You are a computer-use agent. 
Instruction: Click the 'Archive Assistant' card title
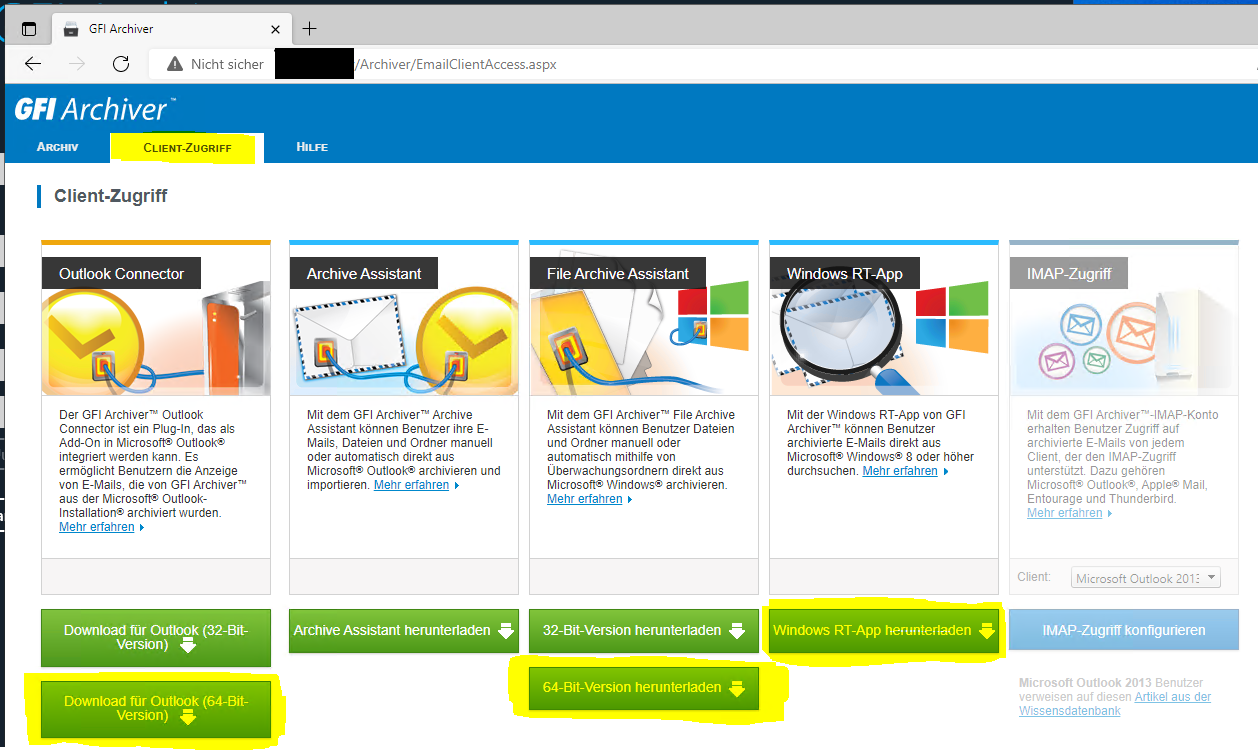364,274
